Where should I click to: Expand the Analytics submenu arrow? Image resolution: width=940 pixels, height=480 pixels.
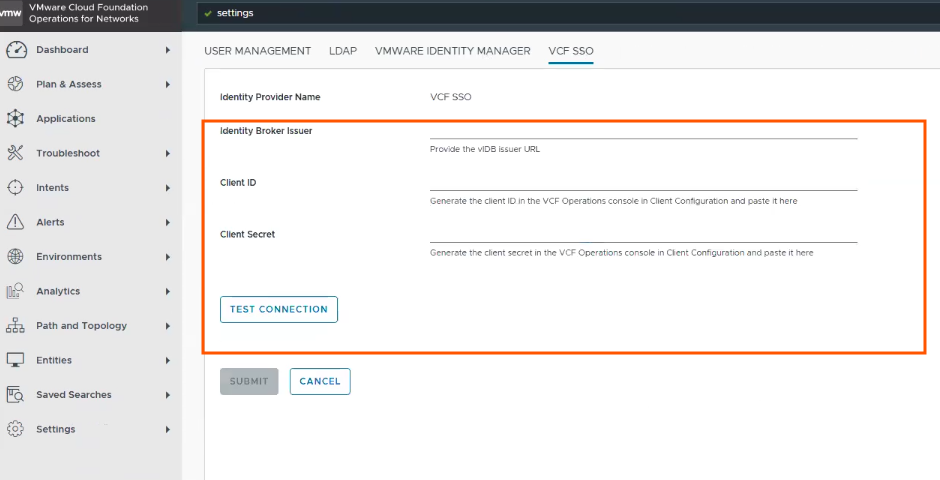[168, 291]
